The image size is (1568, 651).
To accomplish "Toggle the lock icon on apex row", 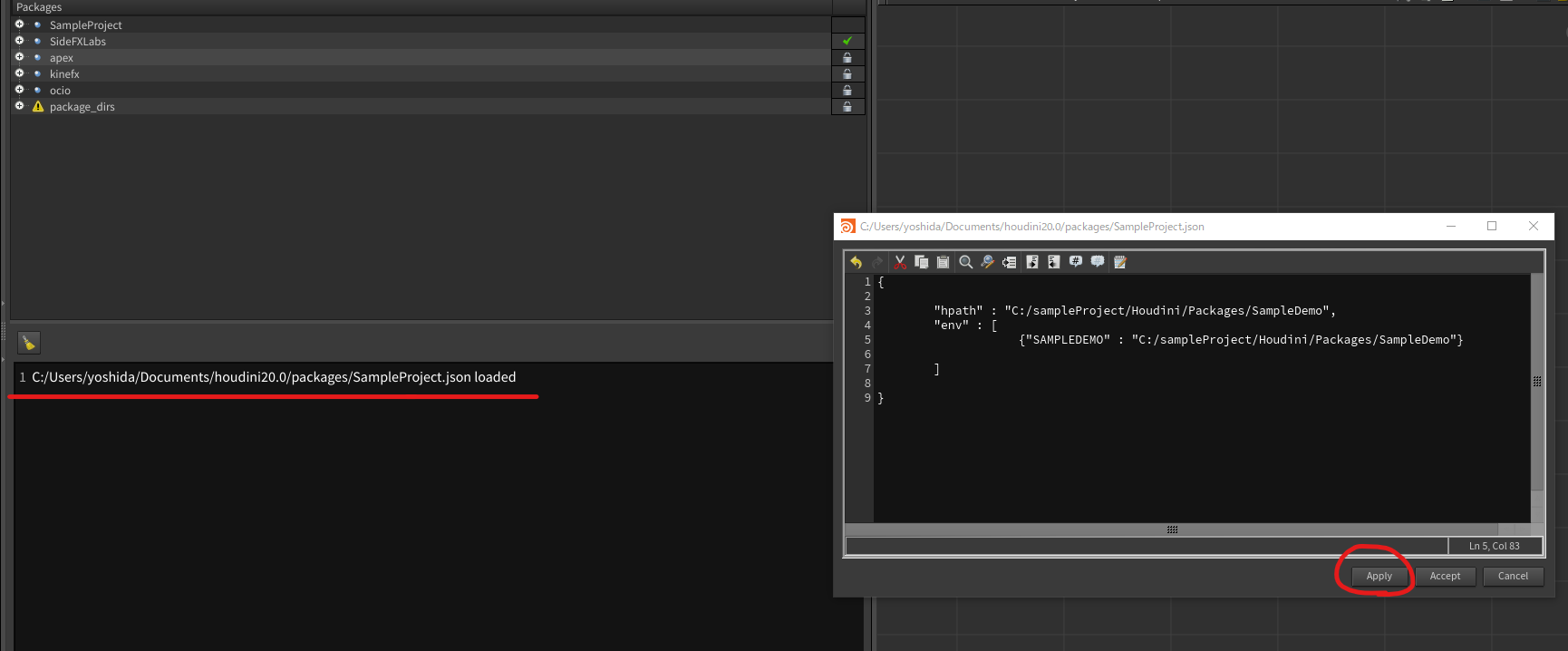I will click(847, 57).
